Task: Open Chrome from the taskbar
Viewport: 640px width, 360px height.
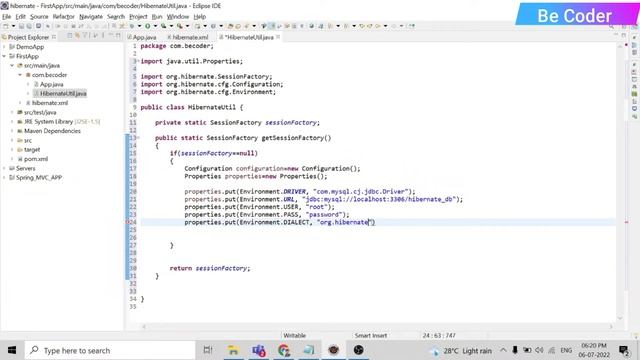Action: tap(284, 350)
